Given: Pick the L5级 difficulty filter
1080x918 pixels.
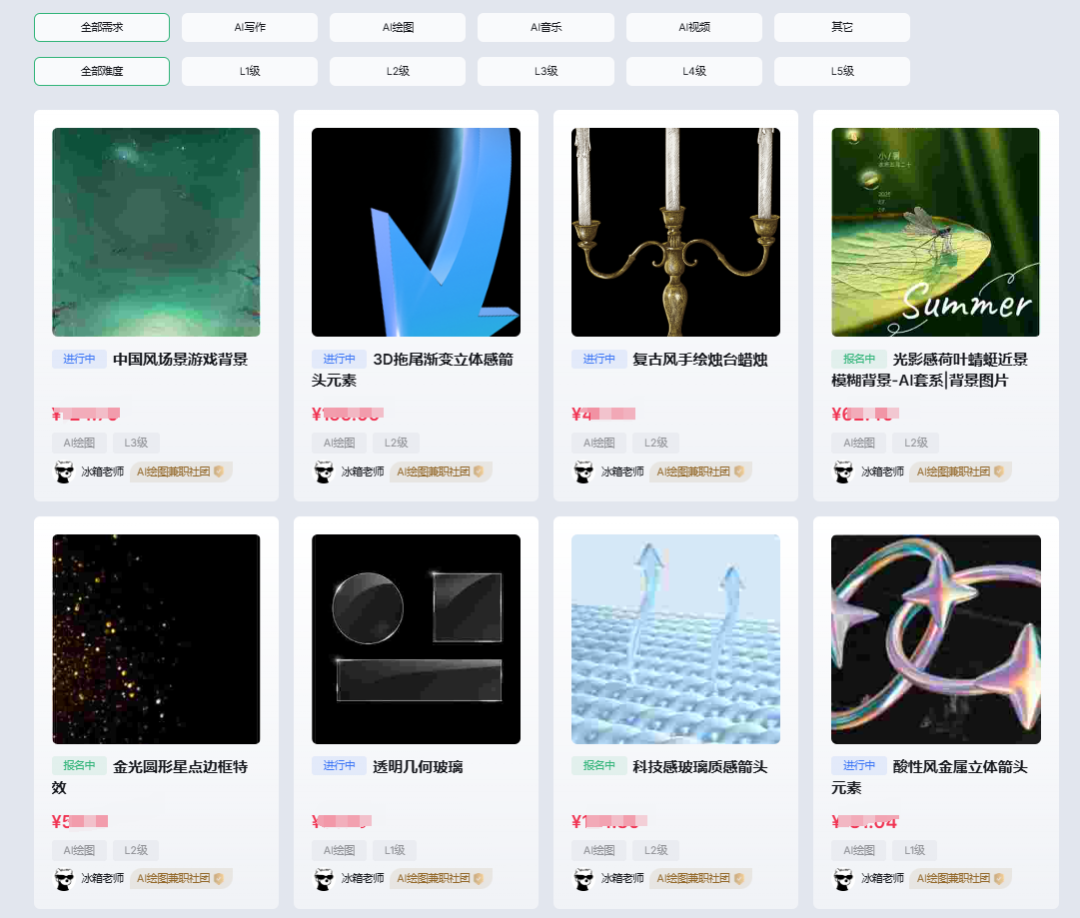Looking at the screenshot, I should (842, 72).
